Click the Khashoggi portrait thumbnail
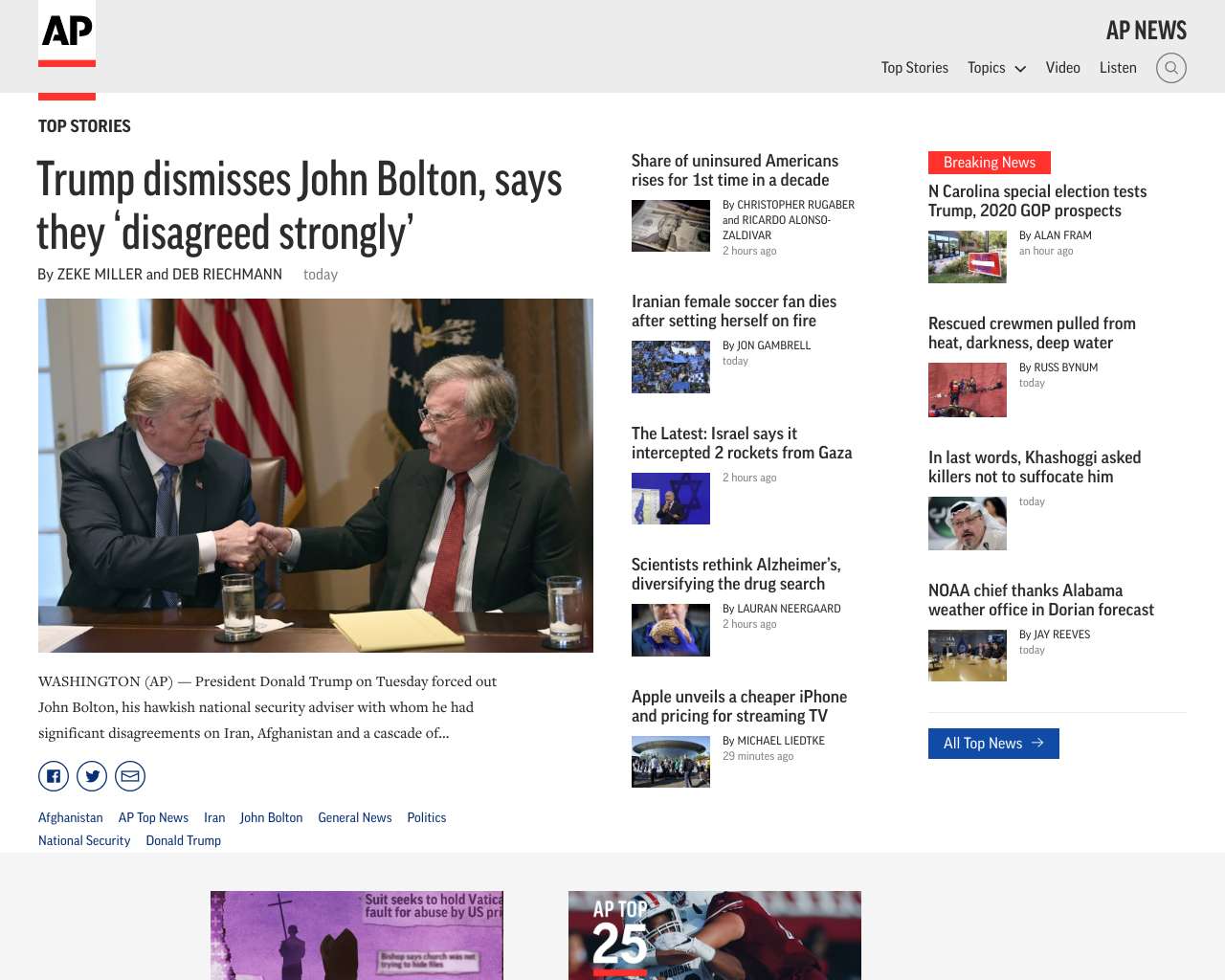Image resolution: width=1225 pixels, height=980 pixels. 968,523
